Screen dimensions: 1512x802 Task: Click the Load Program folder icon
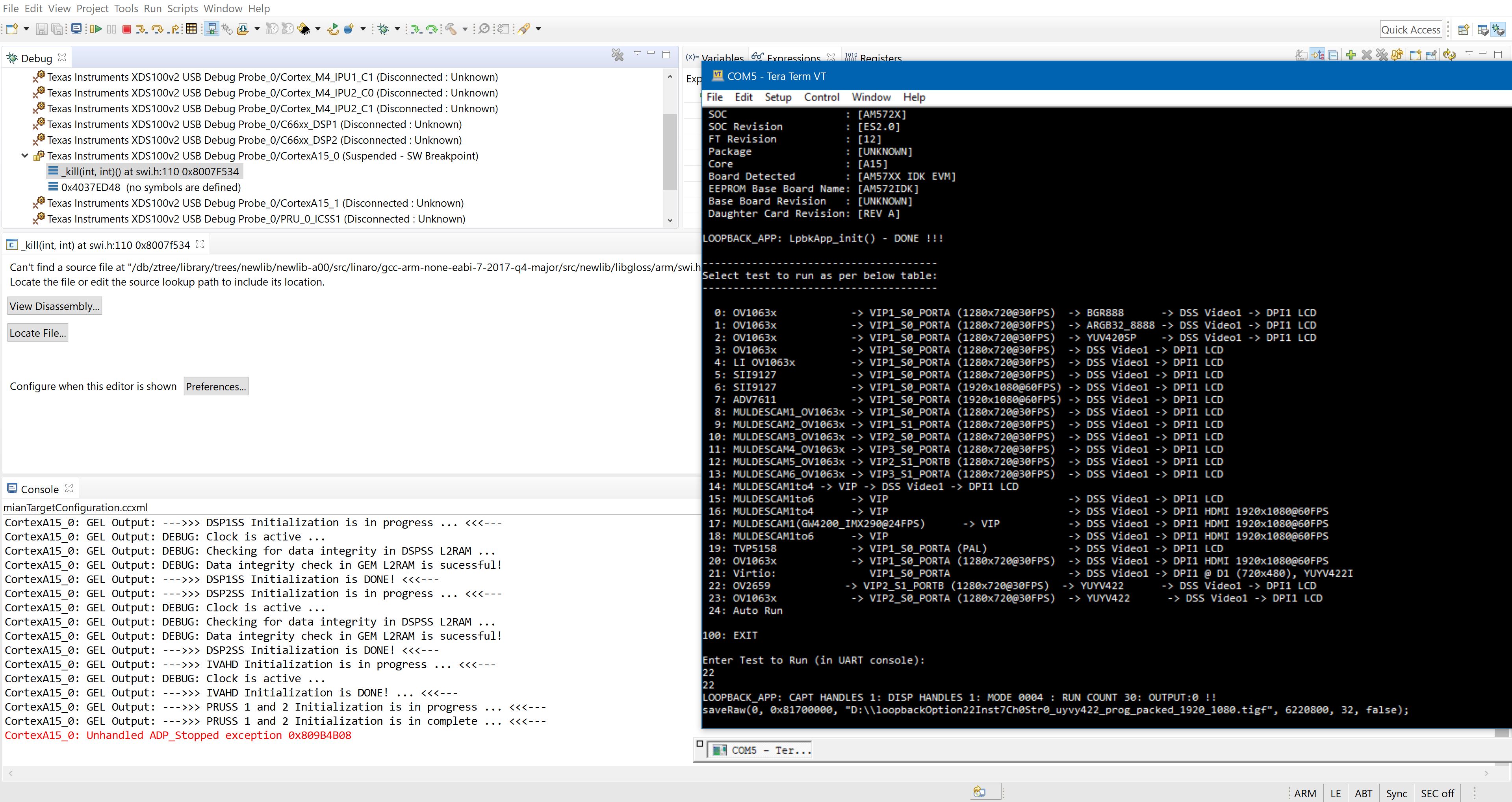[x=242, y=29]
